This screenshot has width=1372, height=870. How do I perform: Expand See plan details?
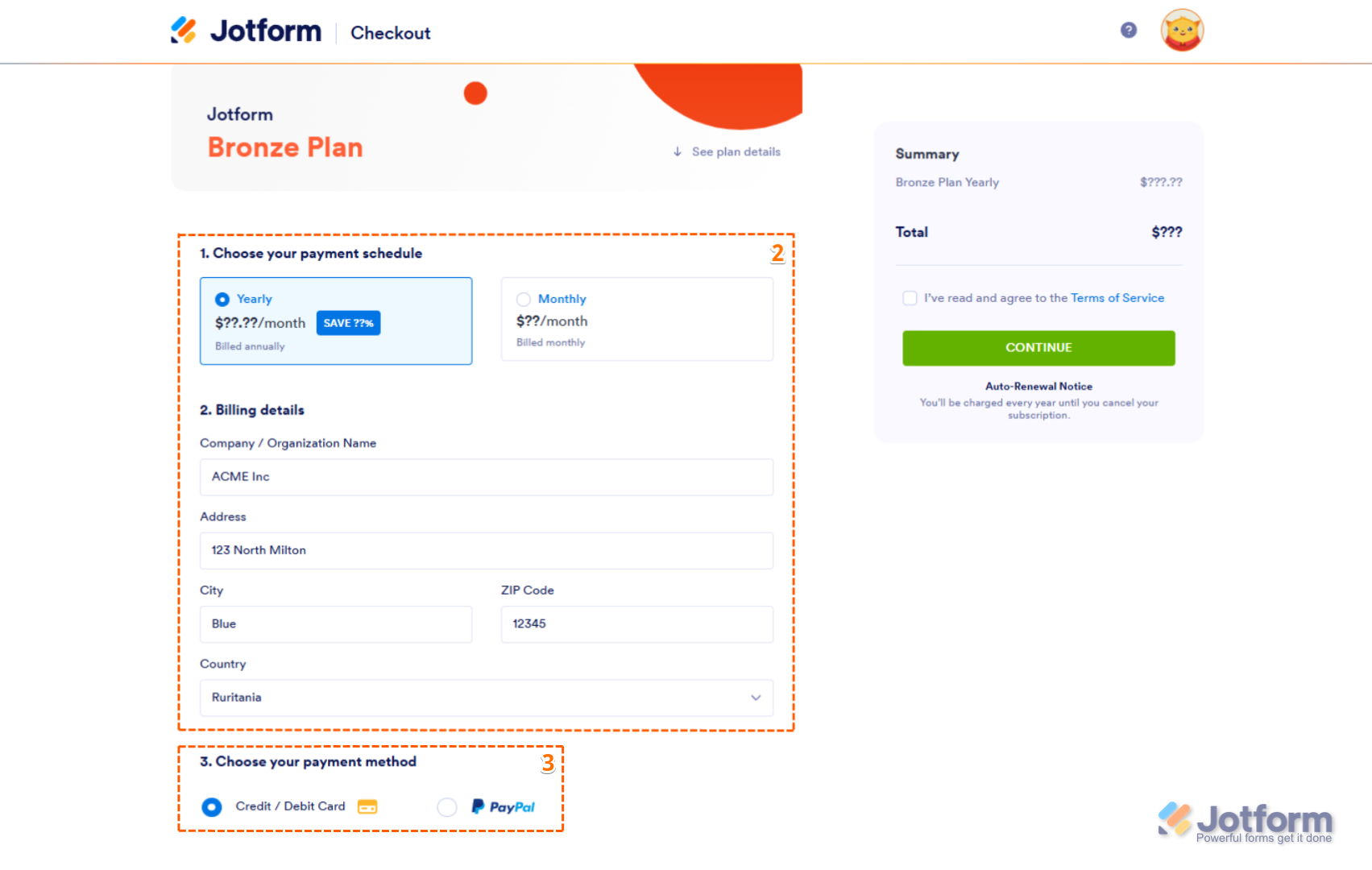coord(736,151)
